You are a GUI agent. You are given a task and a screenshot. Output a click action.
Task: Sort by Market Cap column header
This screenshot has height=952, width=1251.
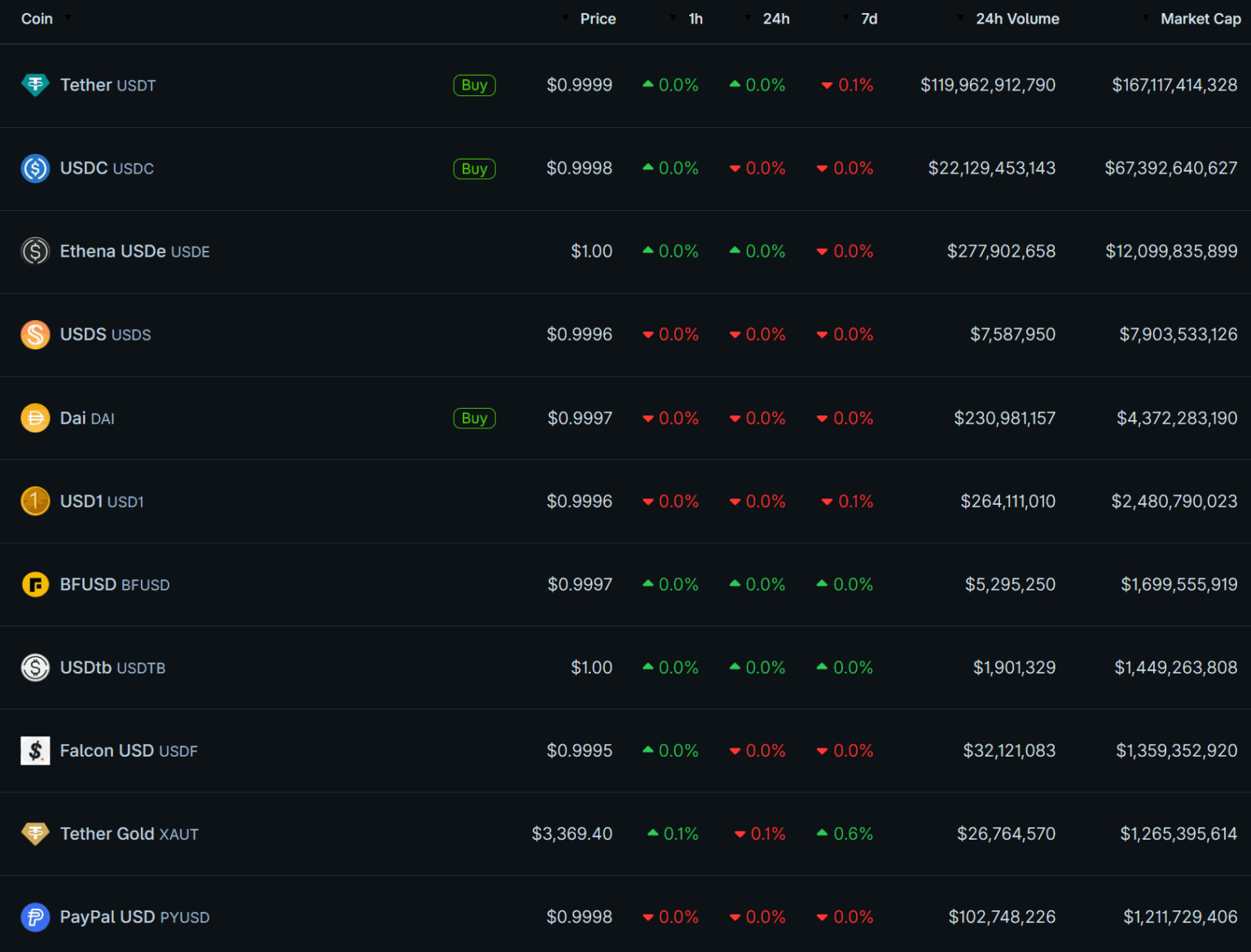tap(1200, 19)
